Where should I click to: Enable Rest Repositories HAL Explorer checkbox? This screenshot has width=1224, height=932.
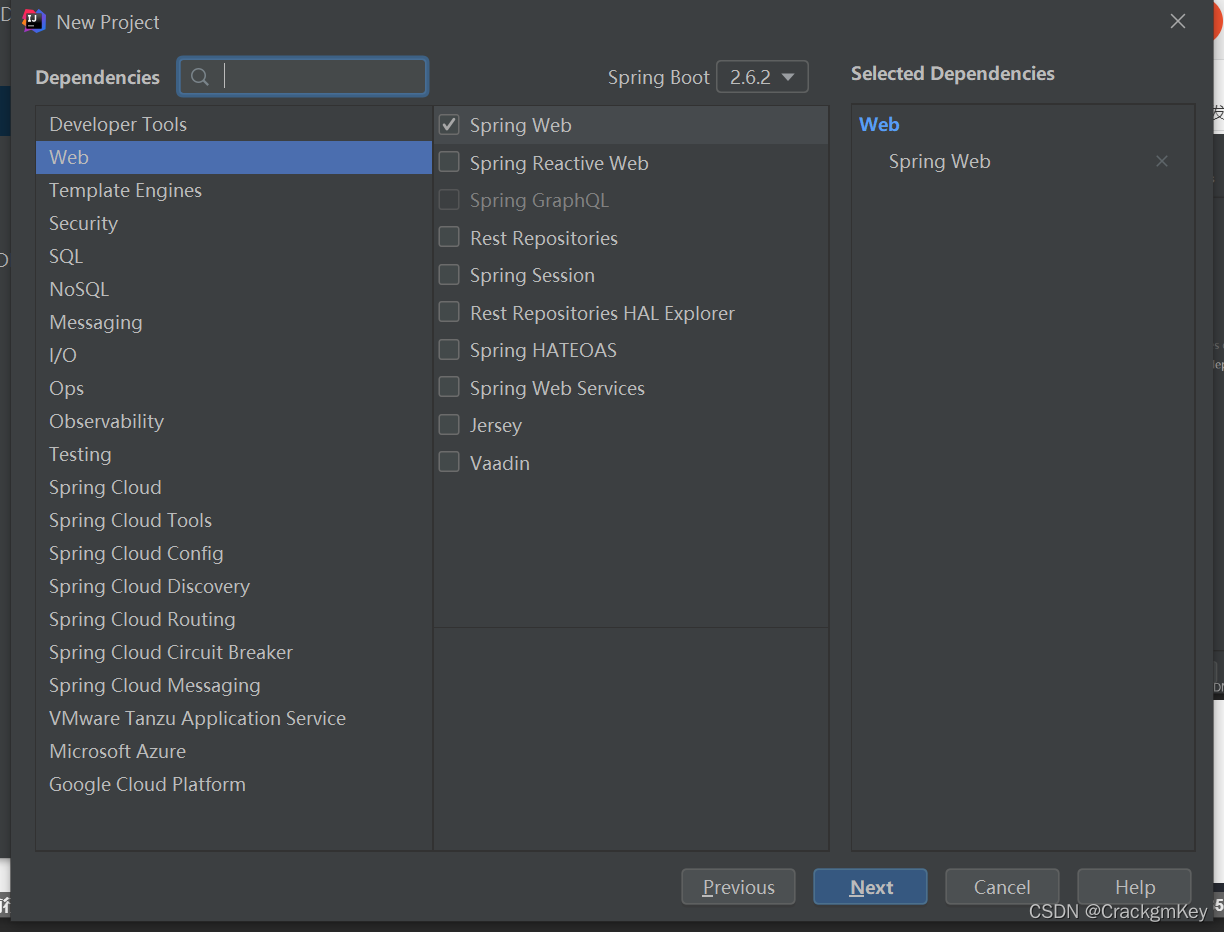450,312
